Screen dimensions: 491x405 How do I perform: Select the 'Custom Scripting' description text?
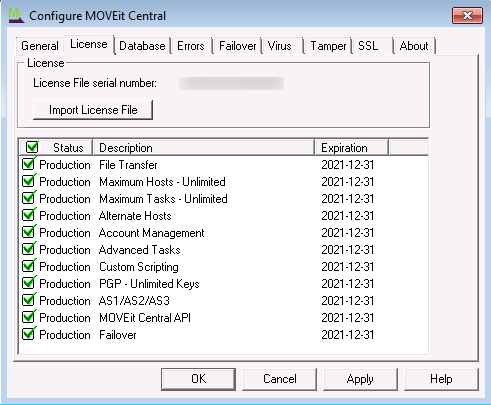click(x=139, y=267)
